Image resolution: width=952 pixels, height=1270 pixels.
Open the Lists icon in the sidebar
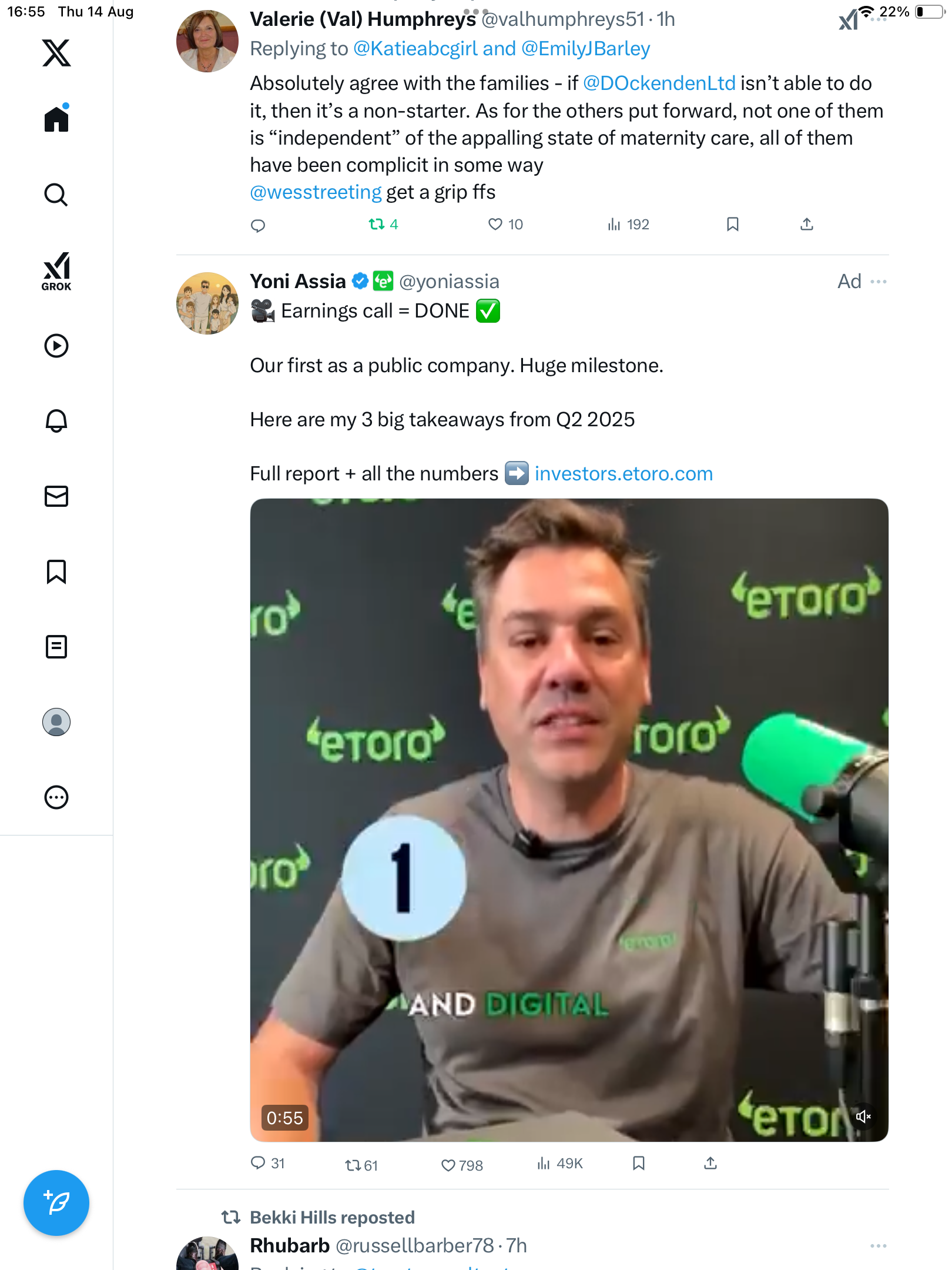click(x=56, y=647)
